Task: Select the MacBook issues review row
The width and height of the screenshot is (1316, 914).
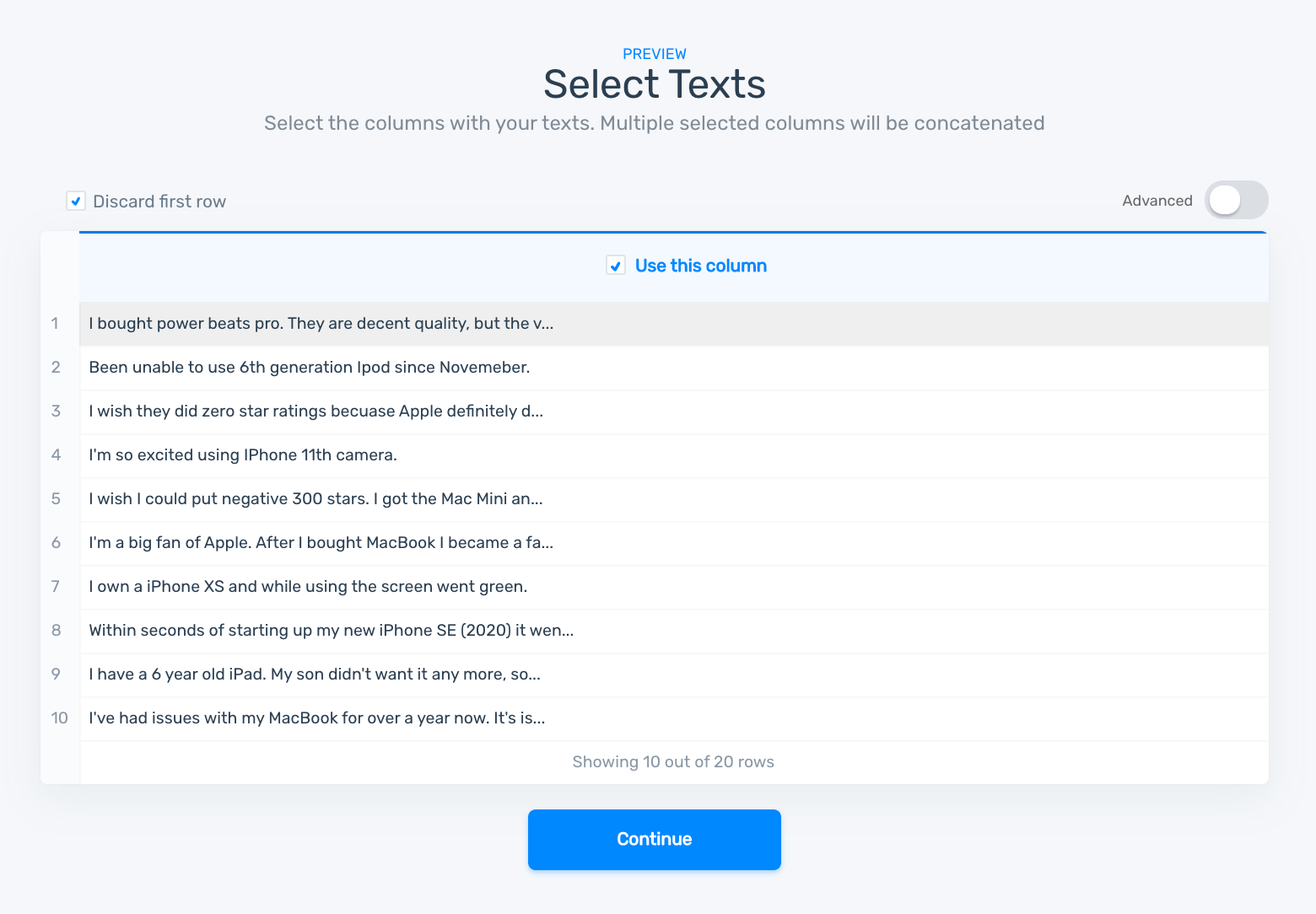Action: click(x=317, y=718)
